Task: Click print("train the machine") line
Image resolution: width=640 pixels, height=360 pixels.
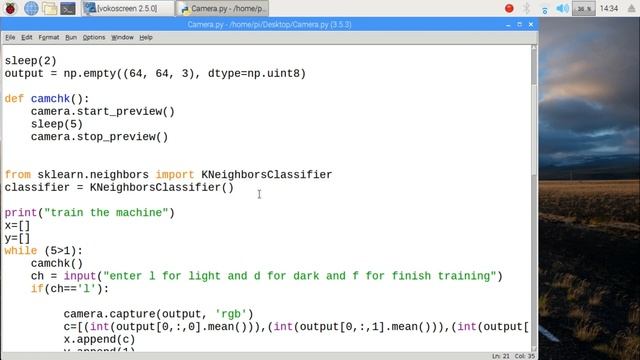Action: tap(89, 213)
